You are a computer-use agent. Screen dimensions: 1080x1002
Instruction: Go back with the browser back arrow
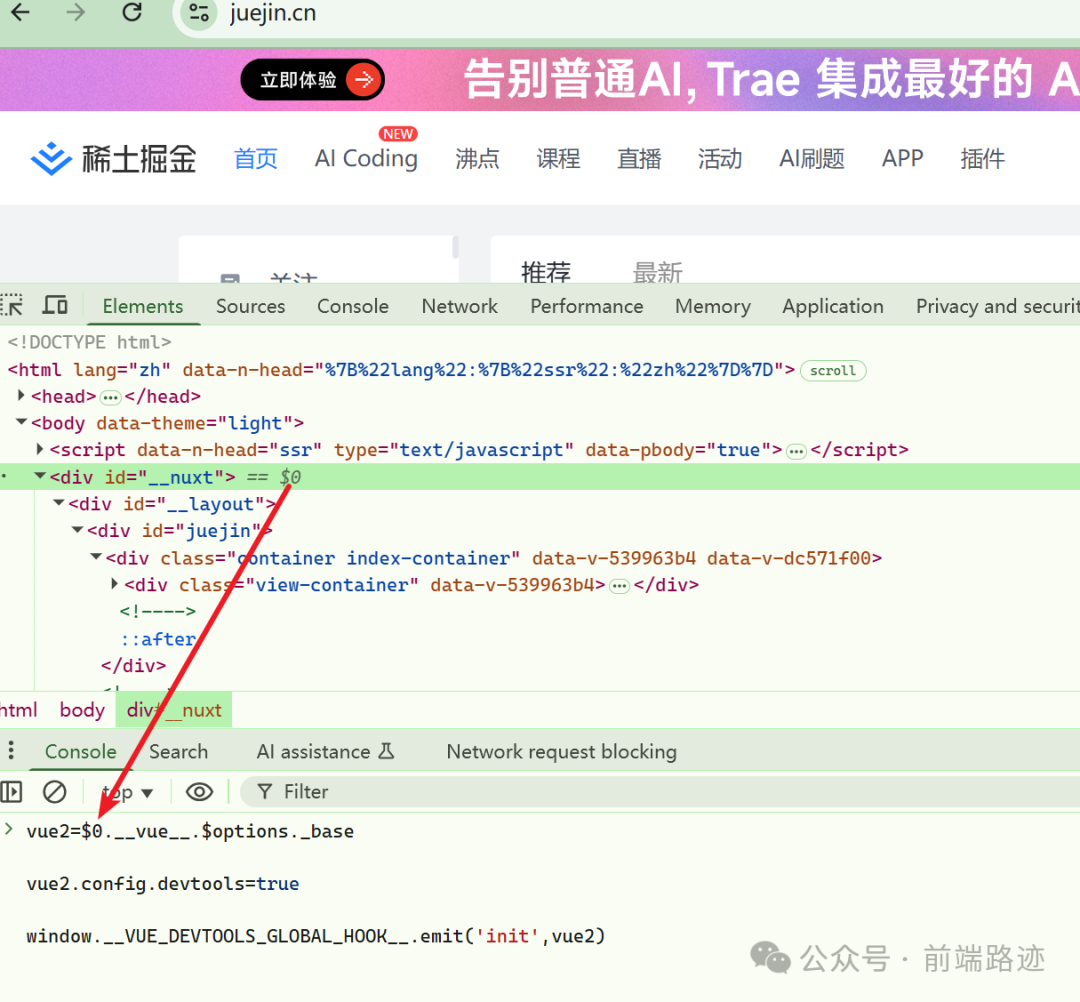(21, 12)
